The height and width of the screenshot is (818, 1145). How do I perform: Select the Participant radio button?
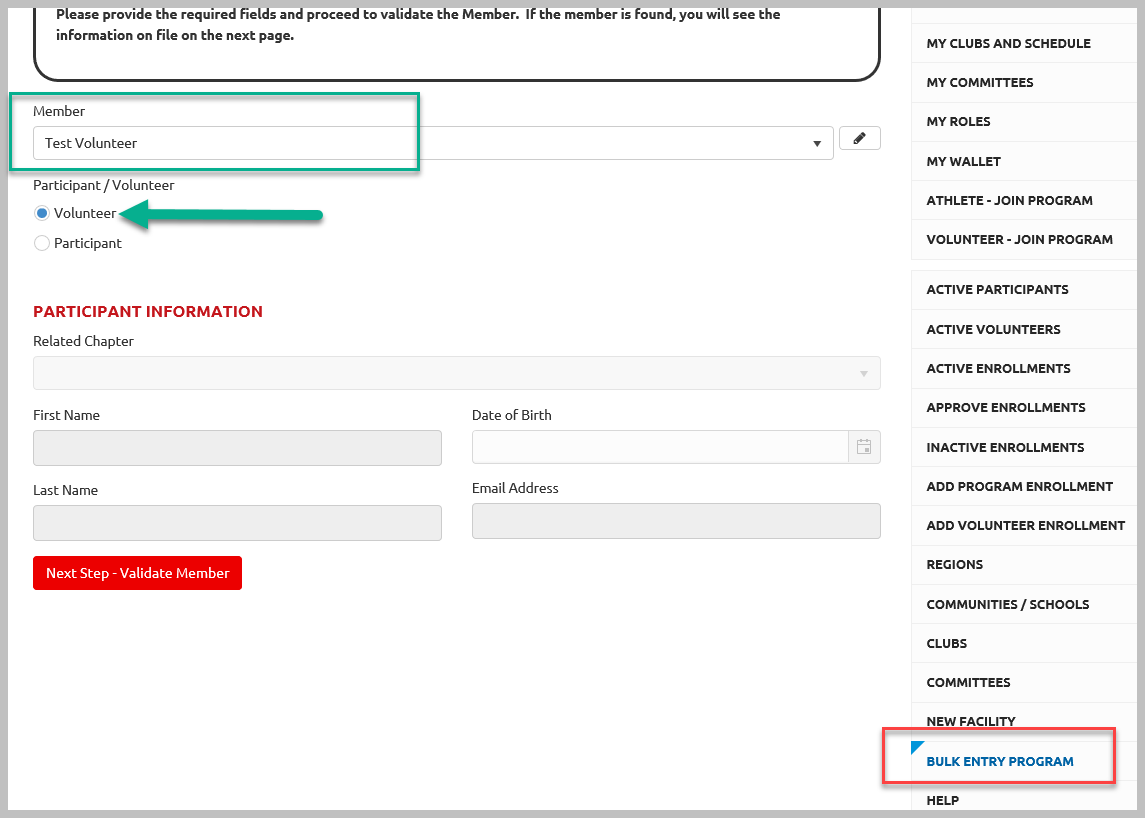(x=42, y=243)
